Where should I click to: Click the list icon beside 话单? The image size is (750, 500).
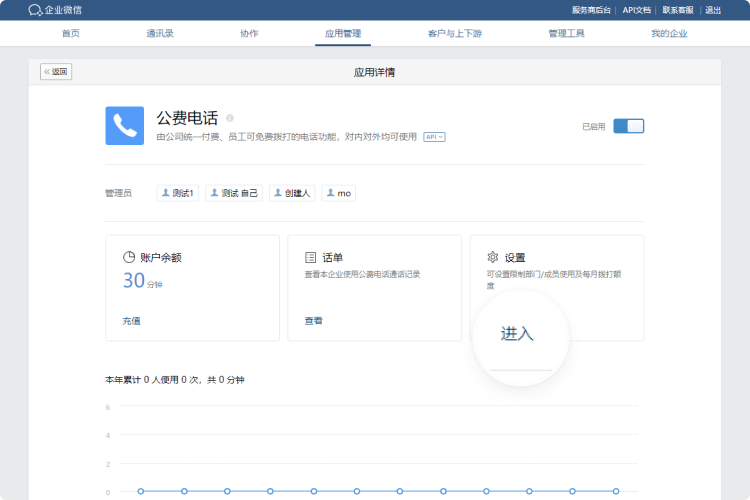point(310,257)
